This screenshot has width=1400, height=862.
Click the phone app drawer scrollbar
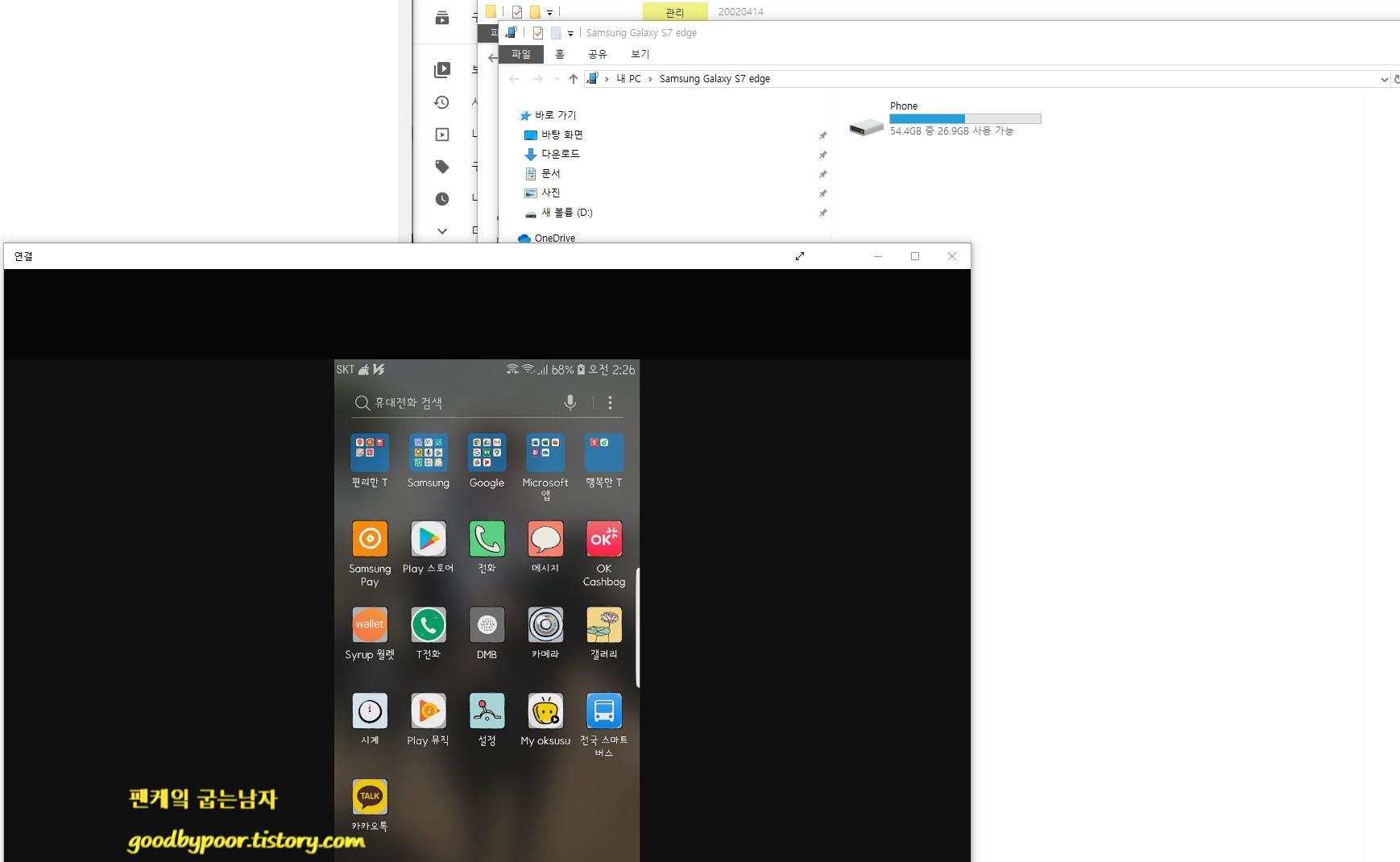pyautogui.click(x=638, y=627)
